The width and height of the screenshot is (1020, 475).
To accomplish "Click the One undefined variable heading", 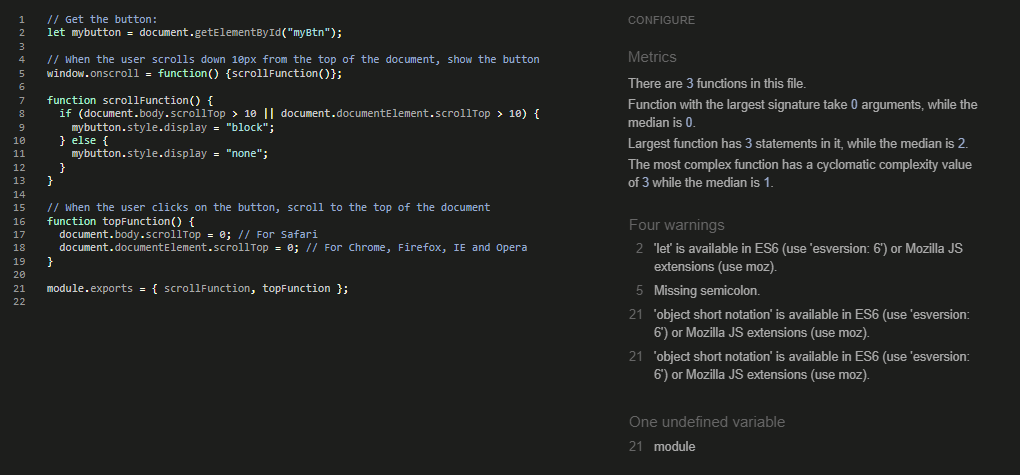I will point(706,422).
